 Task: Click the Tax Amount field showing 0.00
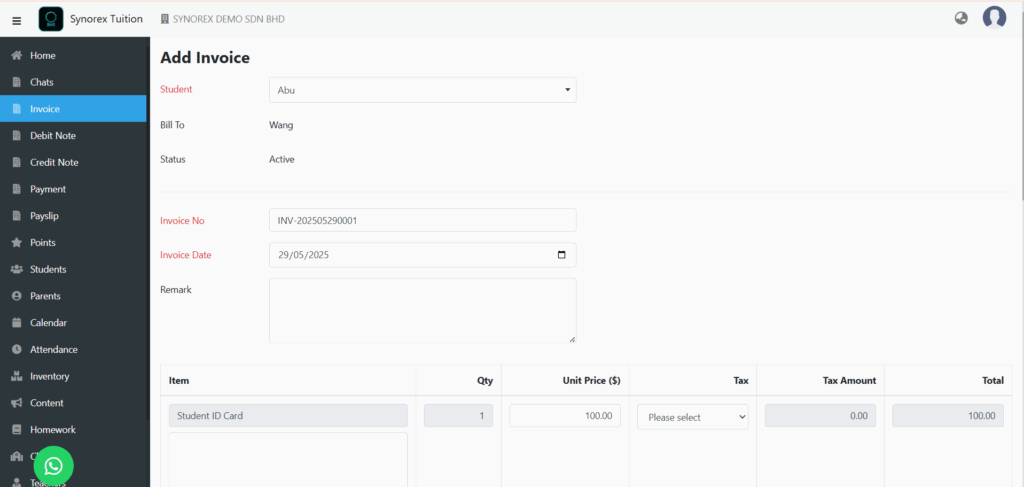point(820,415)
